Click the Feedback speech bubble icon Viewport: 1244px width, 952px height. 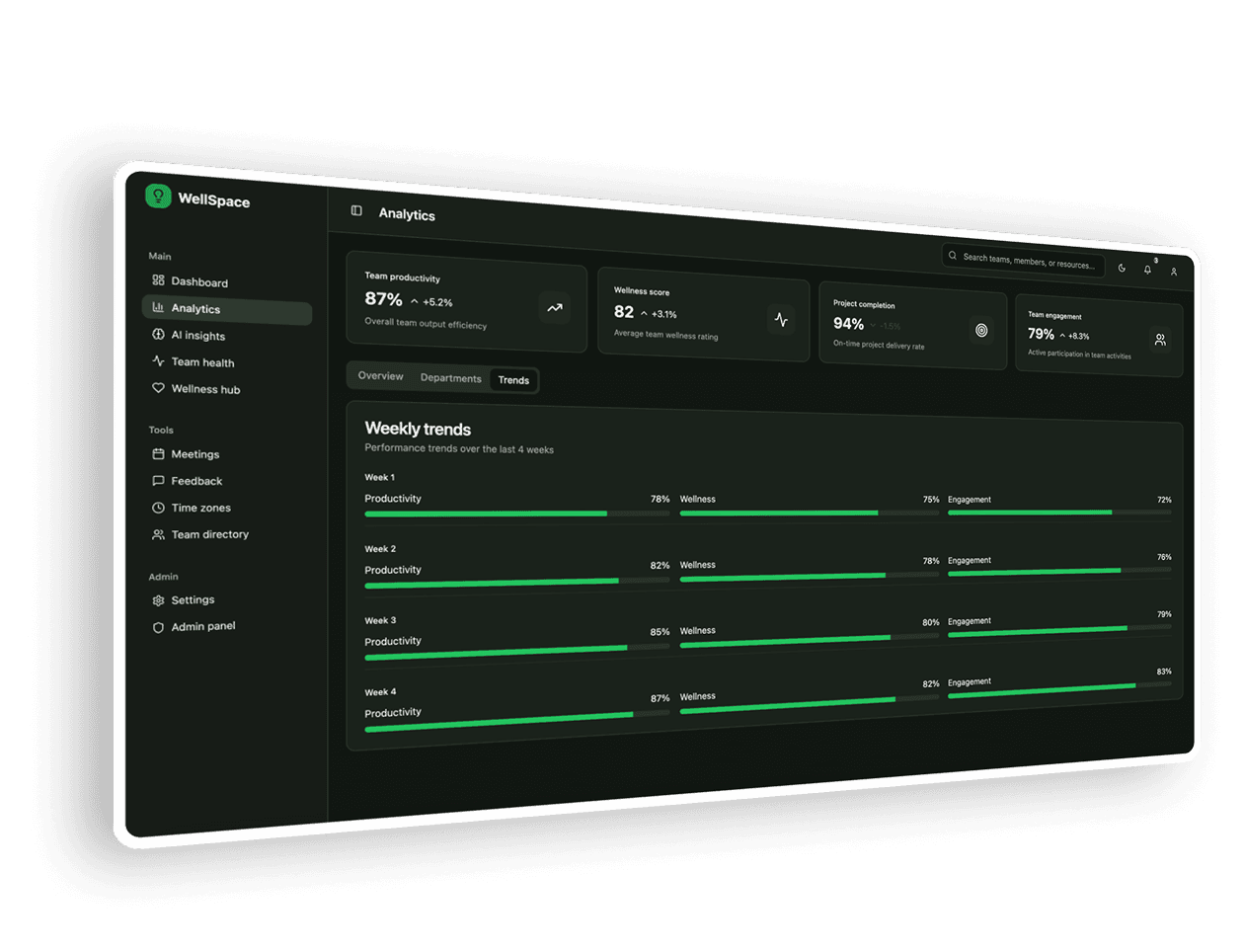[158, 481]
